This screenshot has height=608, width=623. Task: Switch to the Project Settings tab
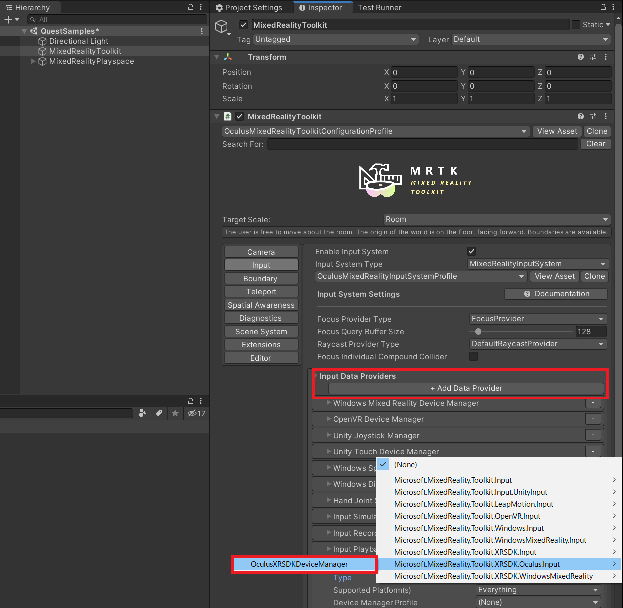249,8
